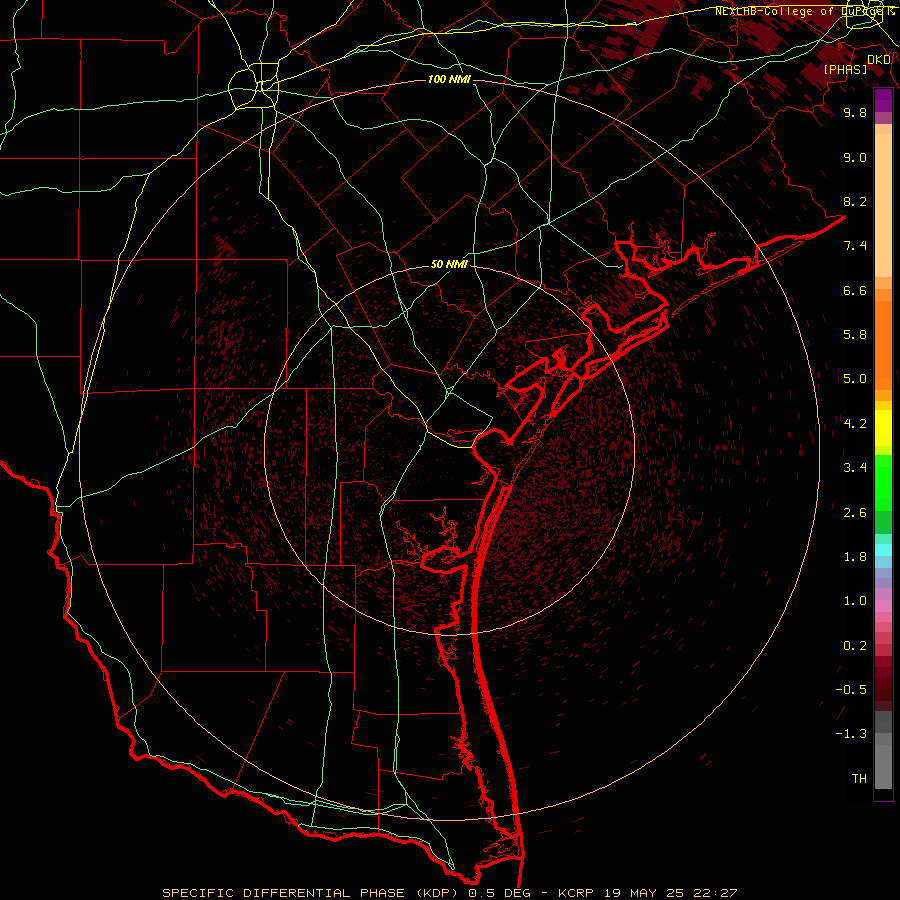The width and height of the screenshot is (900, 900).
Task: Click the "0.2" scale value
Action: (855, 646)
